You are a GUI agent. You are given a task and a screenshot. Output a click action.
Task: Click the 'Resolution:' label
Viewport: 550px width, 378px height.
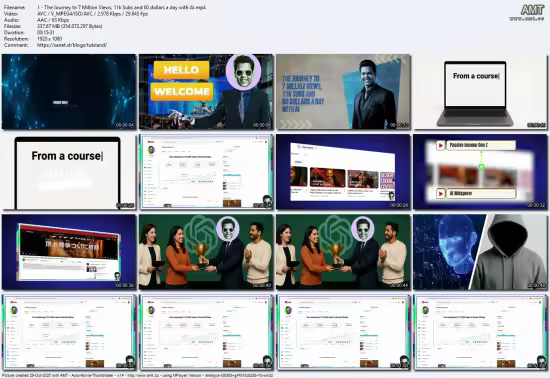point(16,39)
